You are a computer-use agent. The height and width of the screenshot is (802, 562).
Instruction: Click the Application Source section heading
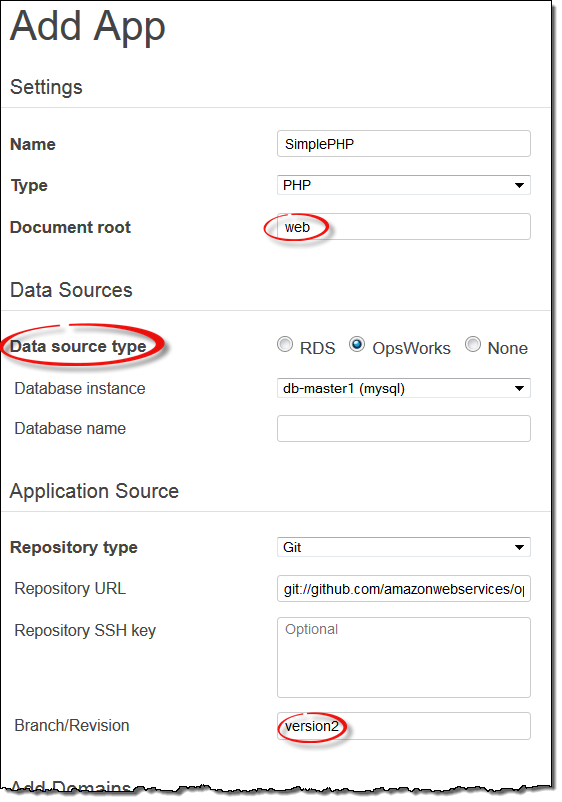(x=94, y=491)
